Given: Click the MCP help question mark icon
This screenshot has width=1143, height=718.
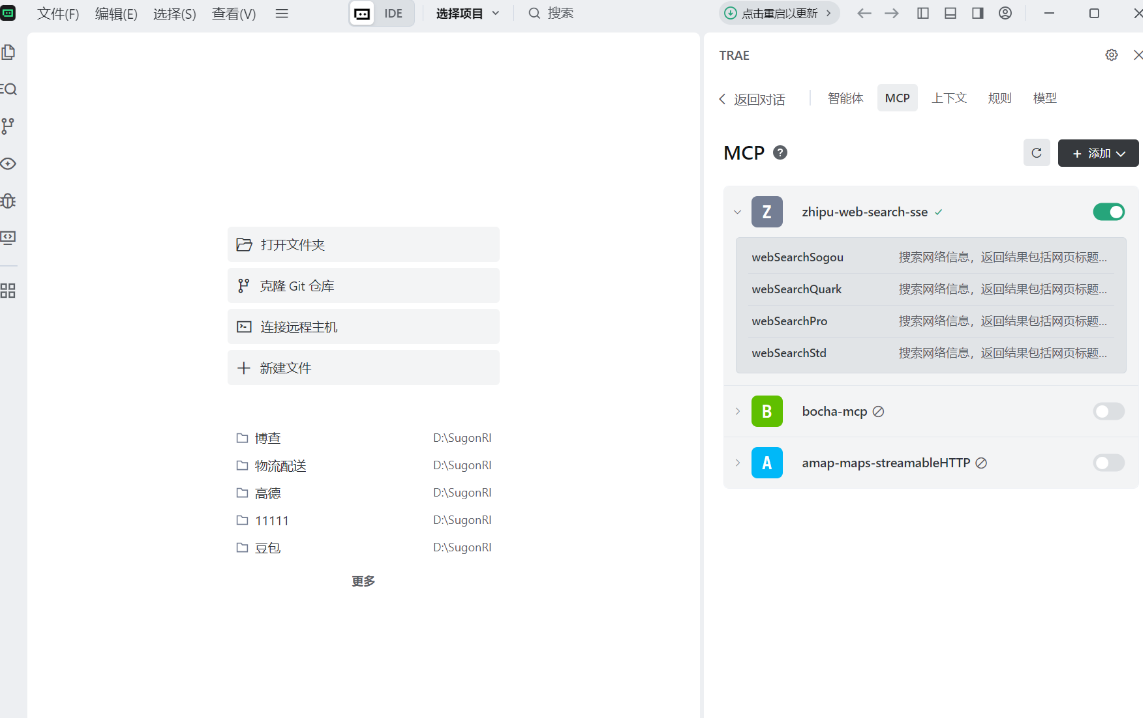Looking at the screenshot, I should [x=780, y=153].
